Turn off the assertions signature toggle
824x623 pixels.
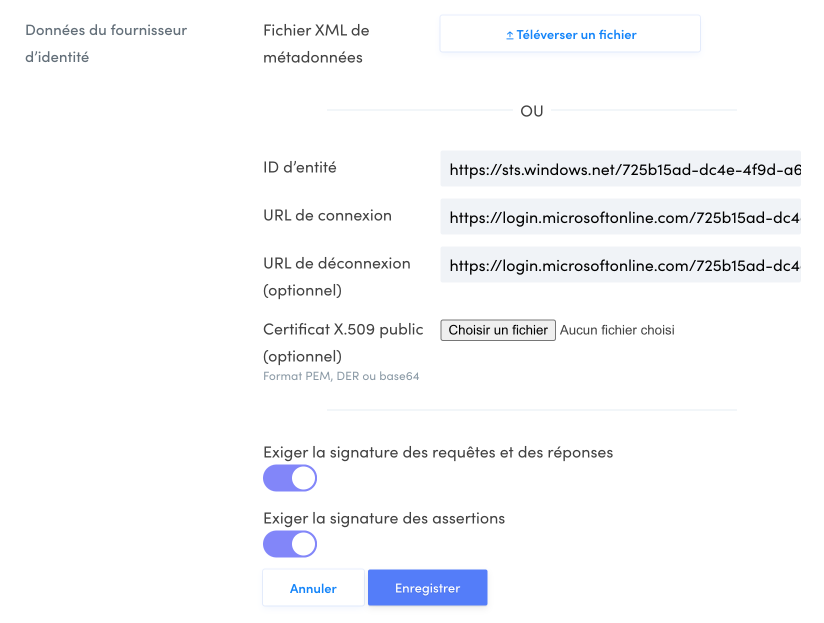click(290, 544)
